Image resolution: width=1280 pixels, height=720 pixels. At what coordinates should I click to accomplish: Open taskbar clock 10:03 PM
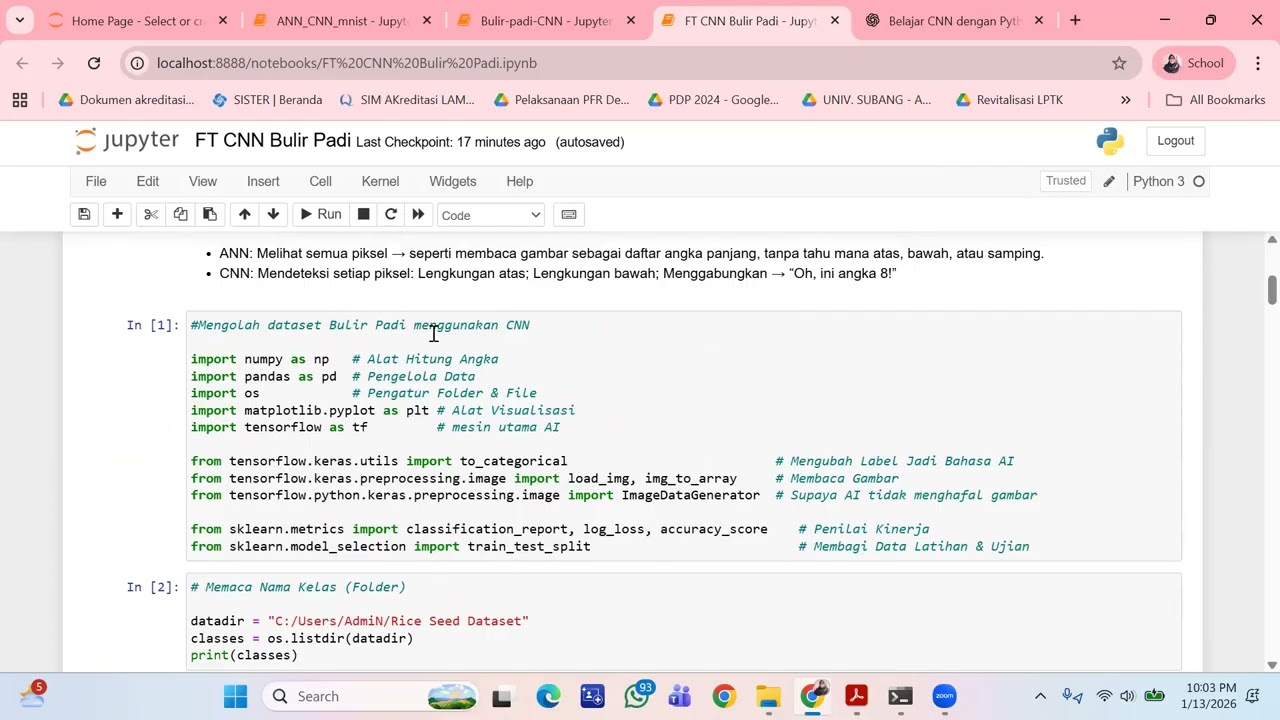tap(1208, 696)
